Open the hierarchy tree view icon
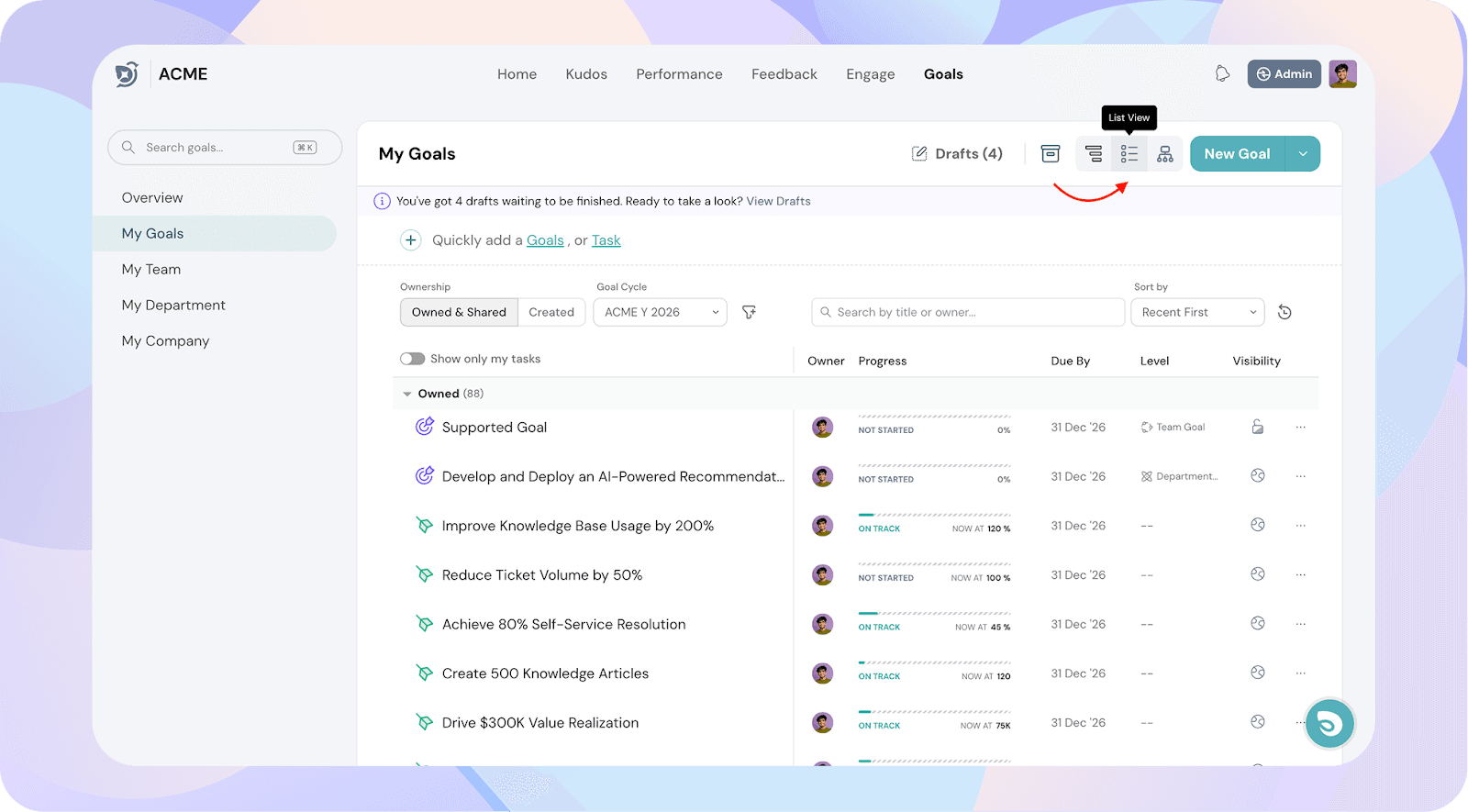This screenshot has width=1468, height=812. click(1164, 154)
